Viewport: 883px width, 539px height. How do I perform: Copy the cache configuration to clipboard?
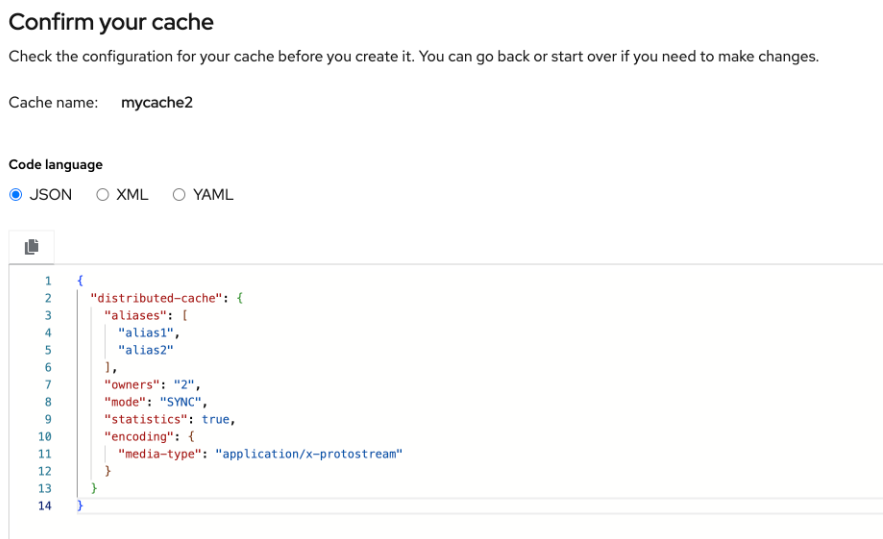(32, 247)
